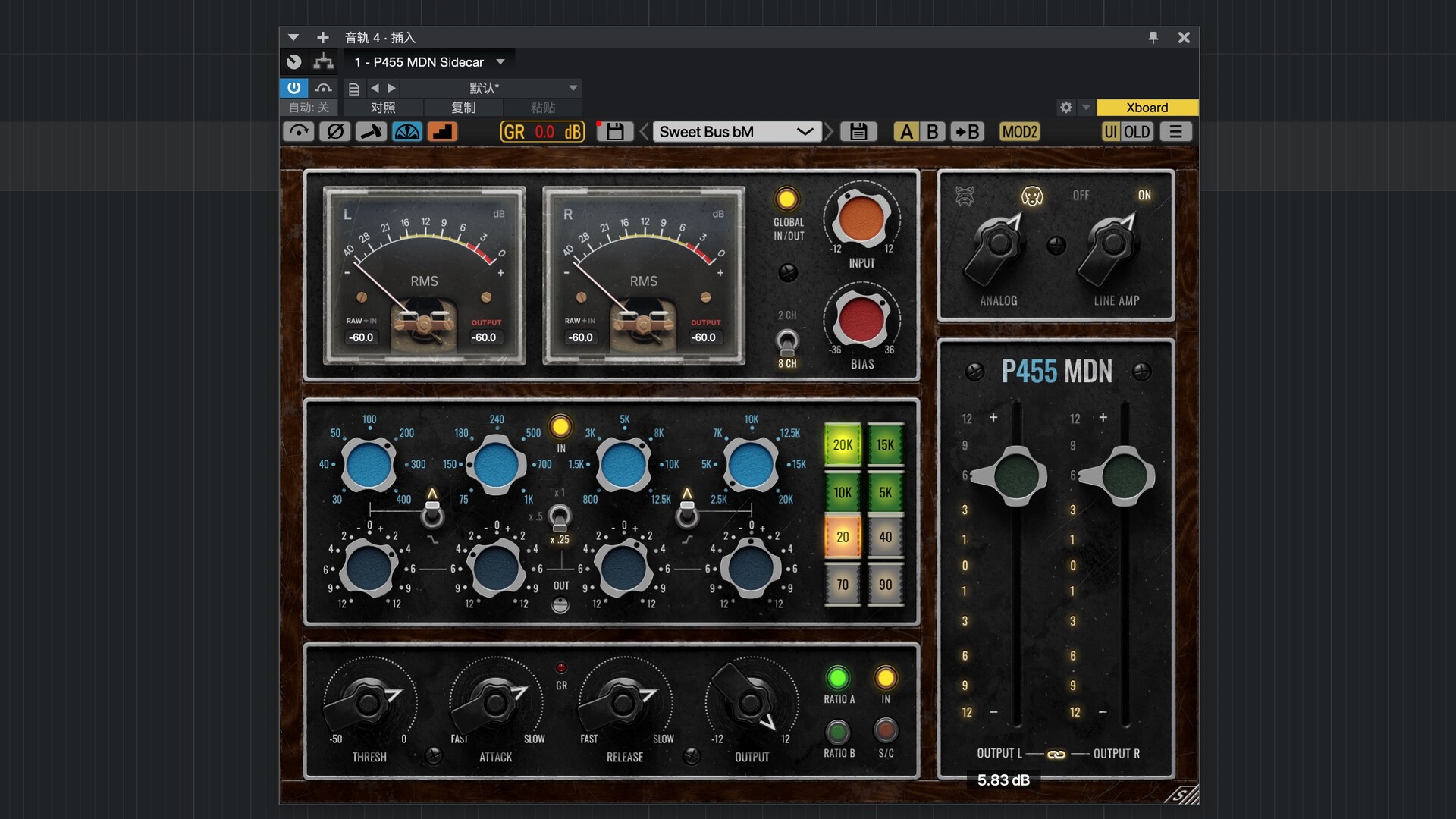
Task: Click the phase invert Ø icon
Action: (334, 132)
